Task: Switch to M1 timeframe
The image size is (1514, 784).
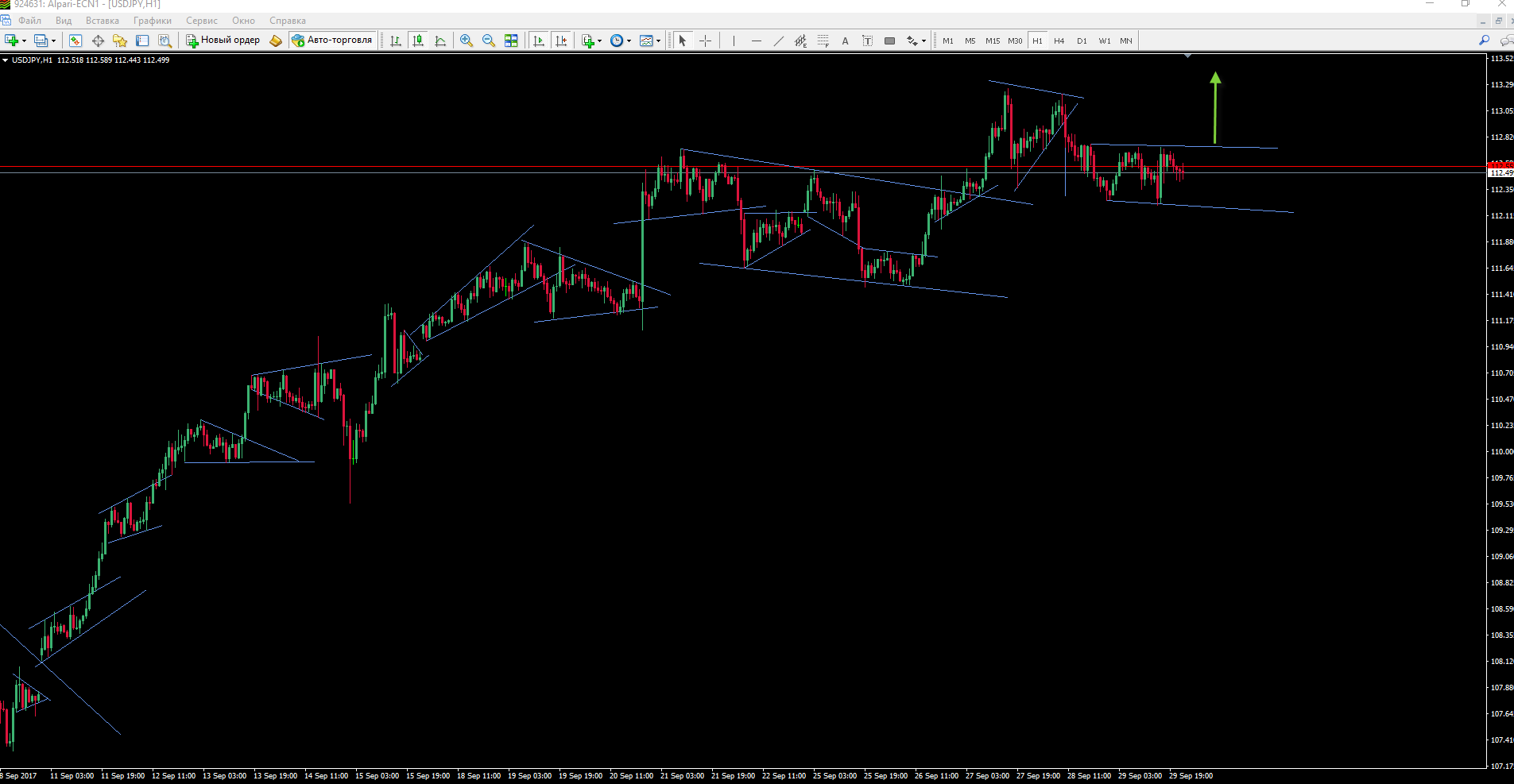Action: [x=948, y=41]
